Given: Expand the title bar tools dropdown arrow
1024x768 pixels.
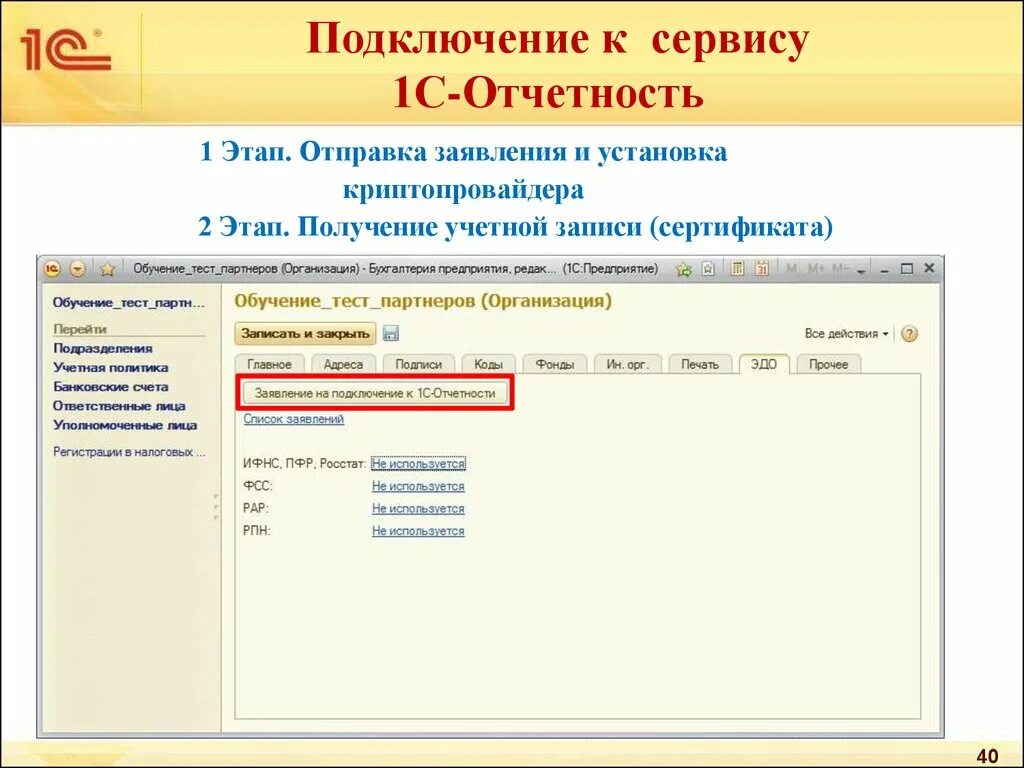Looking at the screenshot, I should tap(861, 270).
